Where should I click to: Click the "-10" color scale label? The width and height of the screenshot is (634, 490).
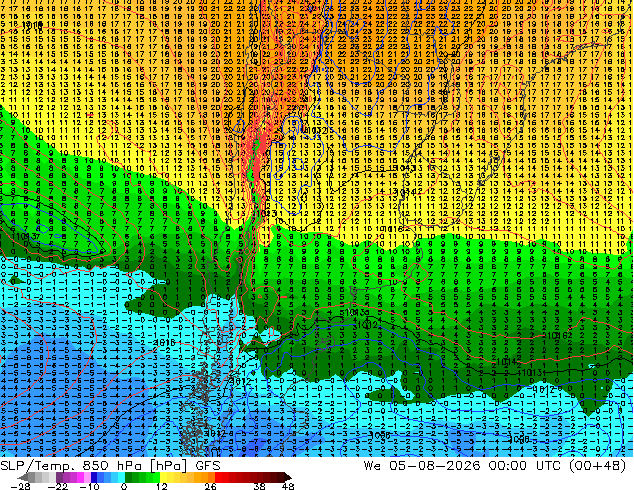89,486
